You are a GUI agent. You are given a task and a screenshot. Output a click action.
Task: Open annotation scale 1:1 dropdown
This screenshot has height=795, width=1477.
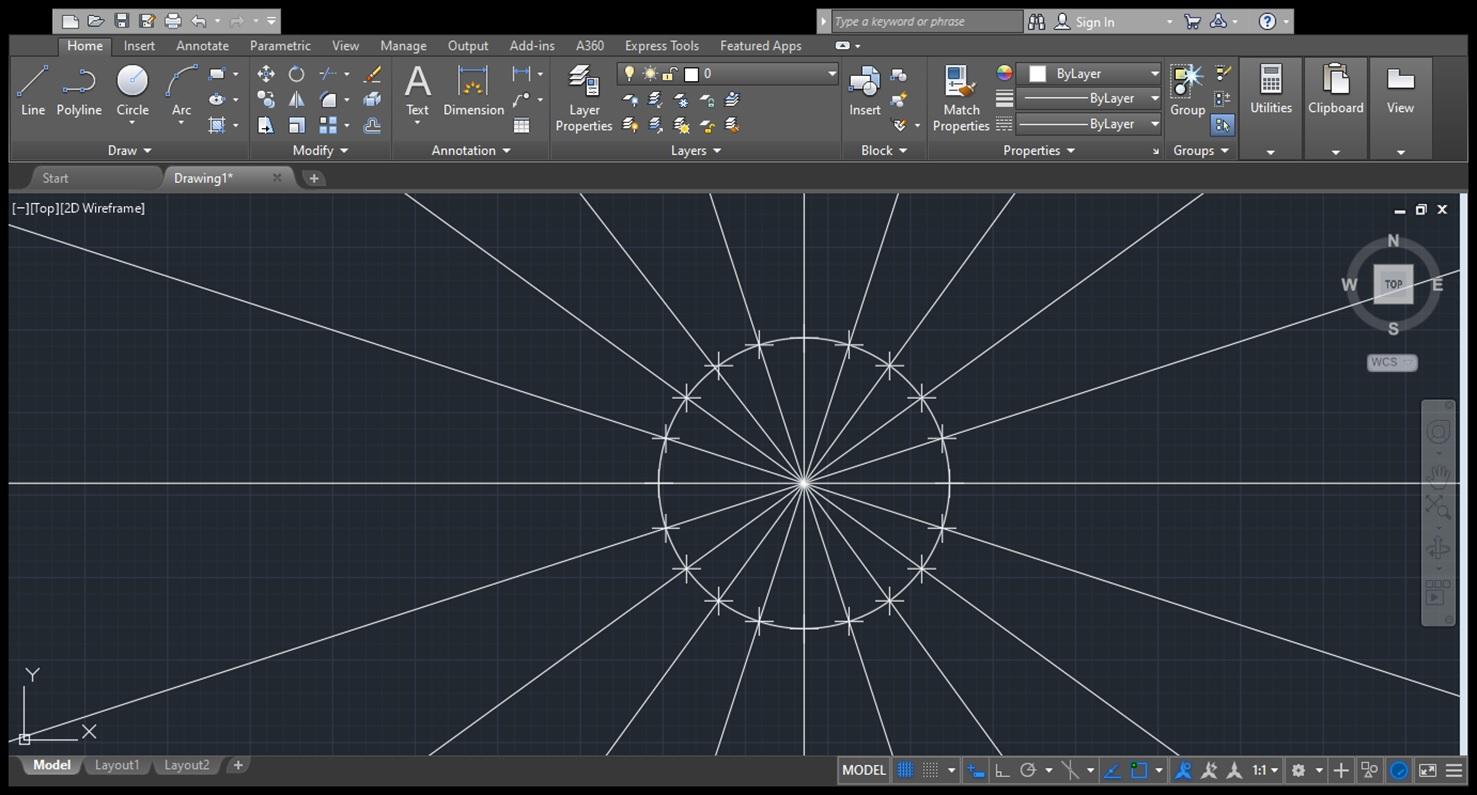[1265, 770]
